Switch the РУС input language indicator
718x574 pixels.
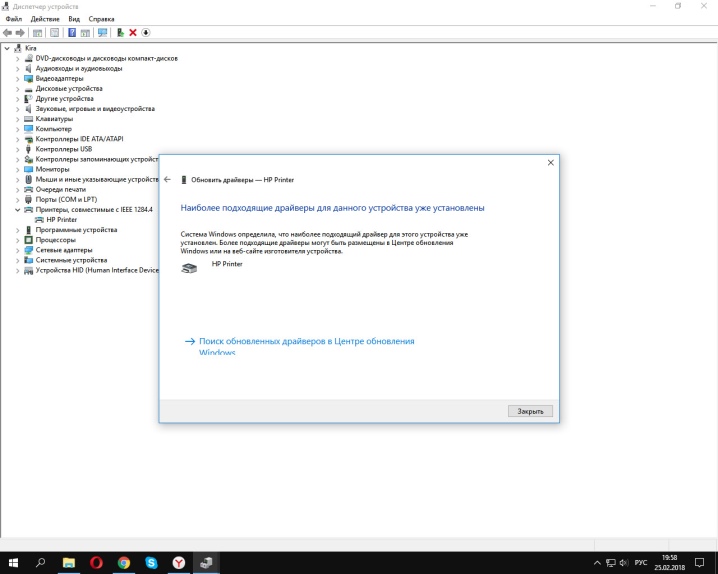(x=641, y=563)
